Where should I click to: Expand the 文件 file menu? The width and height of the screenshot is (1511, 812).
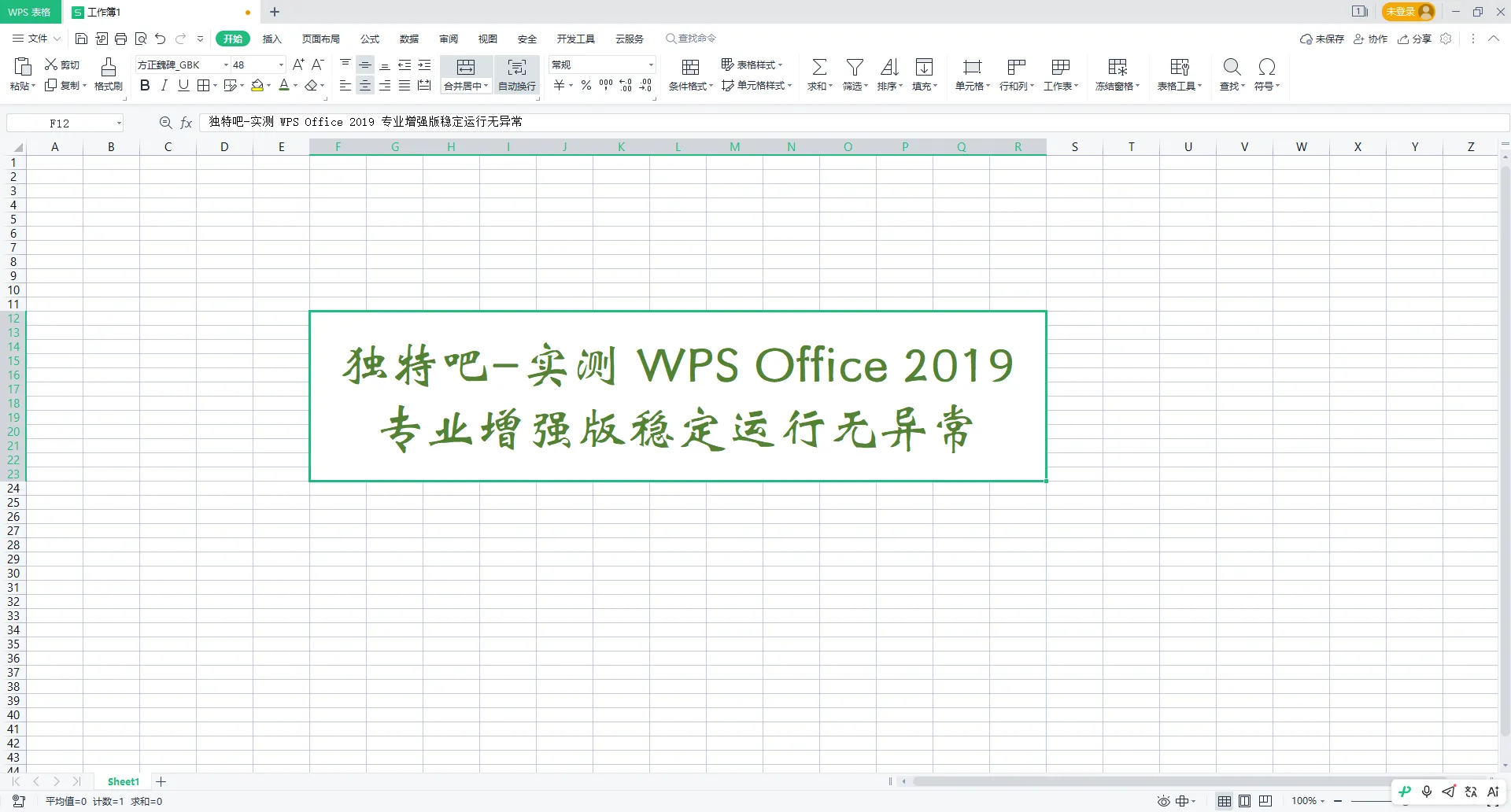[37, 39]
